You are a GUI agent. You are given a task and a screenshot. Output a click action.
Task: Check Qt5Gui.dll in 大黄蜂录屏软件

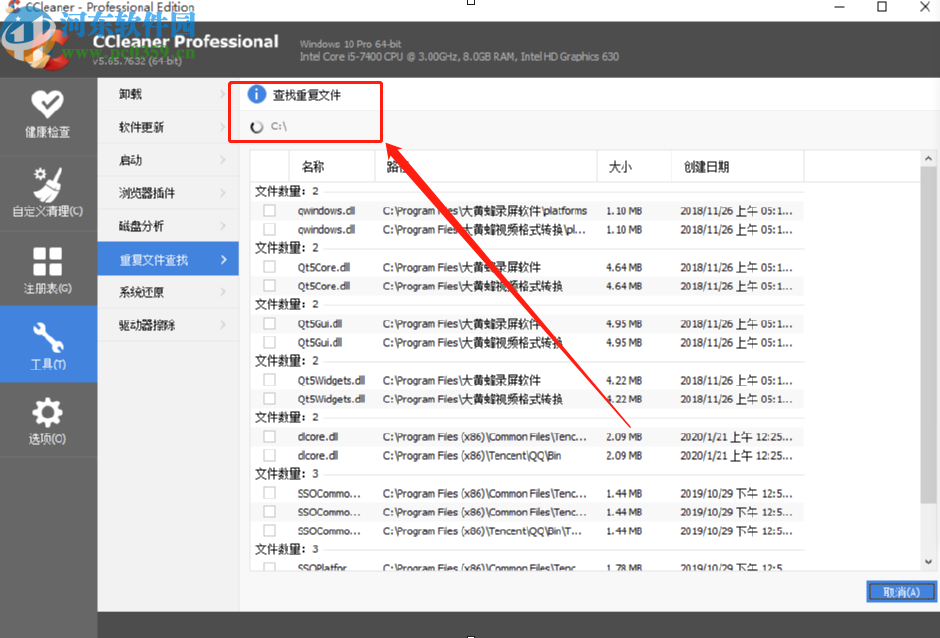point(270,324)
